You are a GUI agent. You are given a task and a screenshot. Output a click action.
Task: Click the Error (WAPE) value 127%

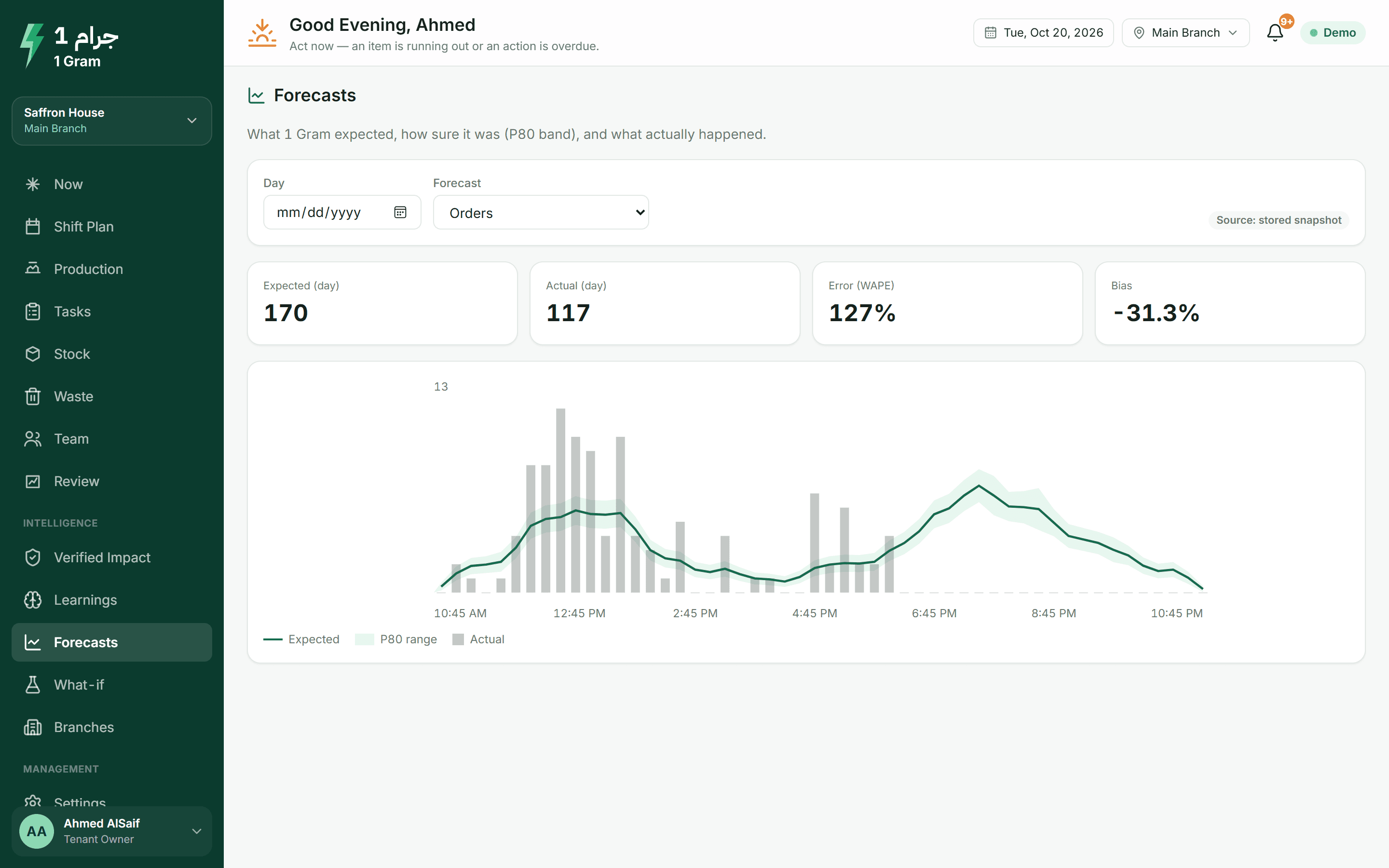point(862,313)
